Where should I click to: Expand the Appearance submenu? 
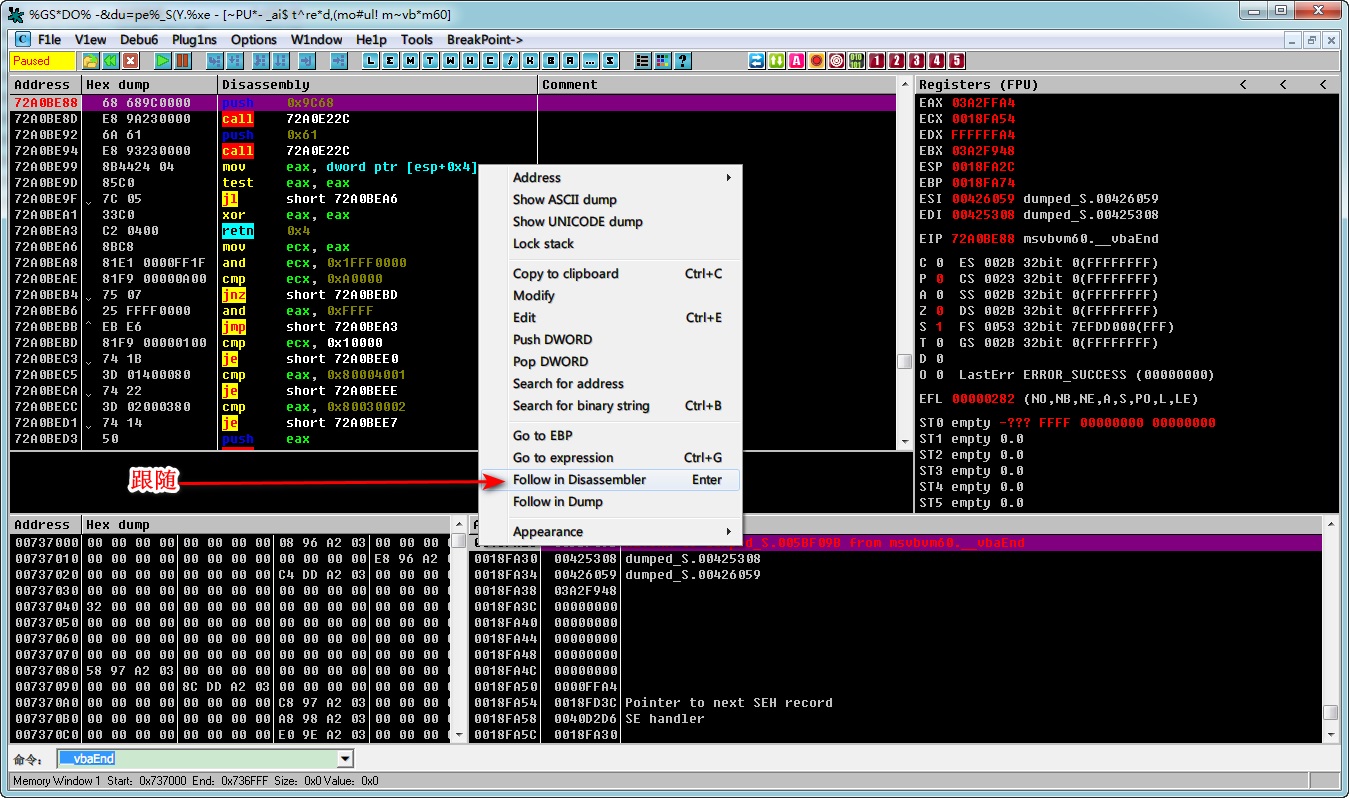click(610, 532)
